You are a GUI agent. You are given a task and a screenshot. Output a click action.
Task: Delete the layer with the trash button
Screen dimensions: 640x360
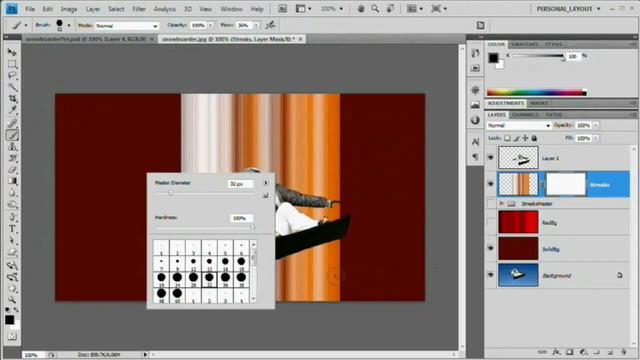[x=624, y=352]
